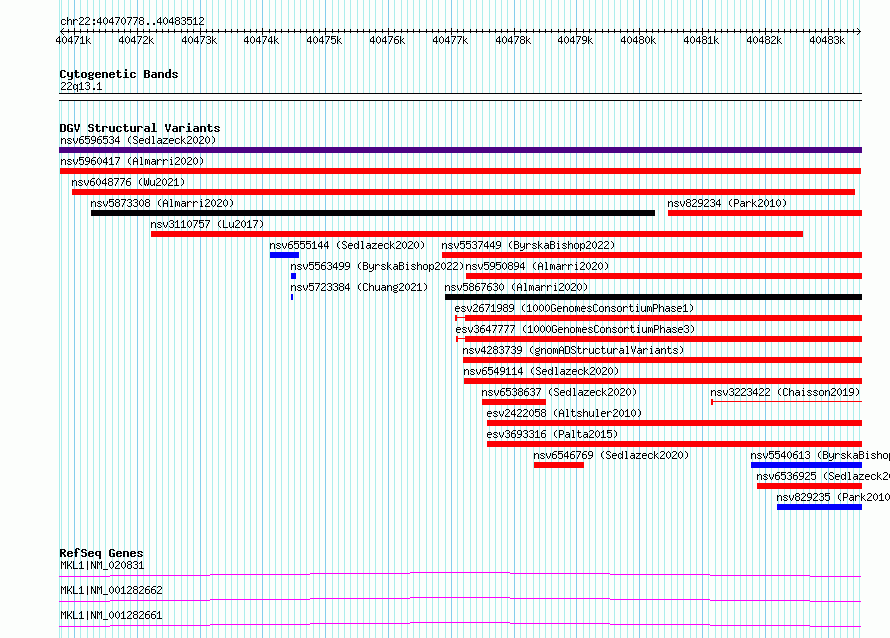Click the red bar of nsv5537449
890x638 pixels.
coord(652,255)
